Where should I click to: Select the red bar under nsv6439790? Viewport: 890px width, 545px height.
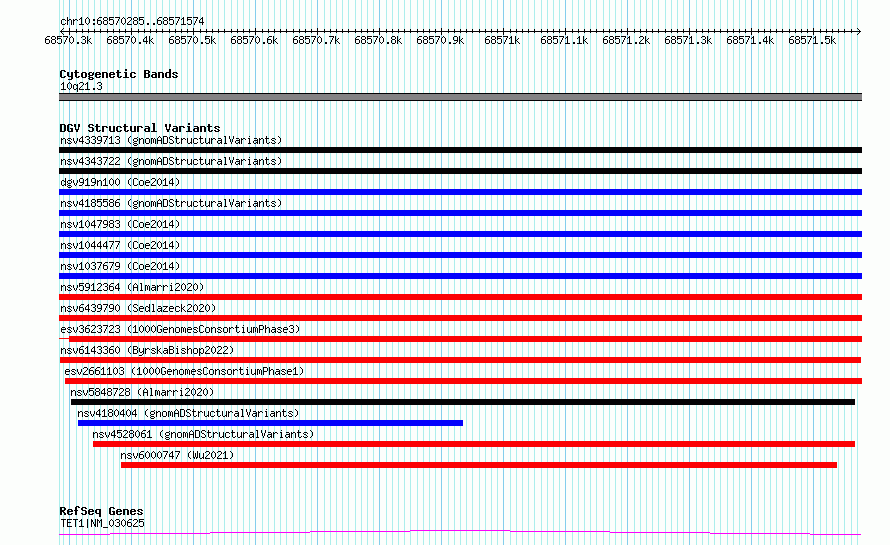pyautogui.click(x=460, y=318)
